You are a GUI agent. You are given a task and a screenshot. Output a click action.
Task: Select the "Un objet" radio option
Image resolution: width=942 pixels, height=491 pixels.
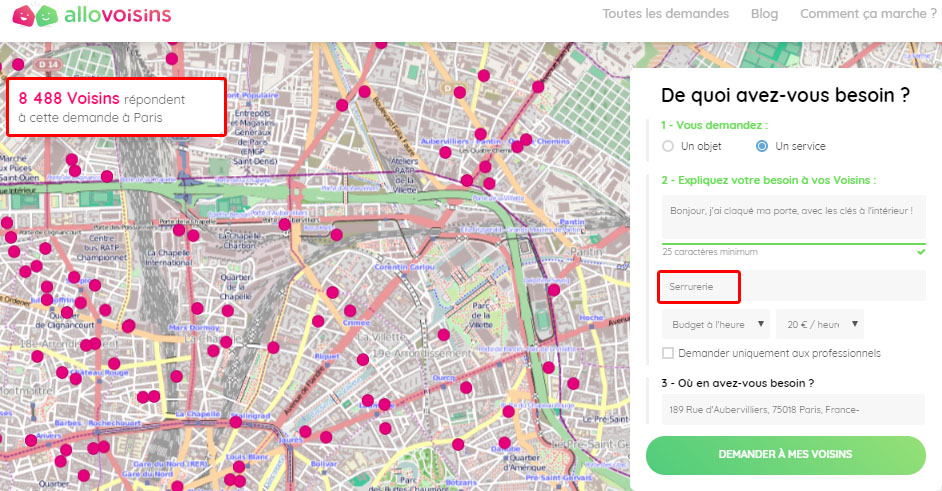(x=668, y=146)
